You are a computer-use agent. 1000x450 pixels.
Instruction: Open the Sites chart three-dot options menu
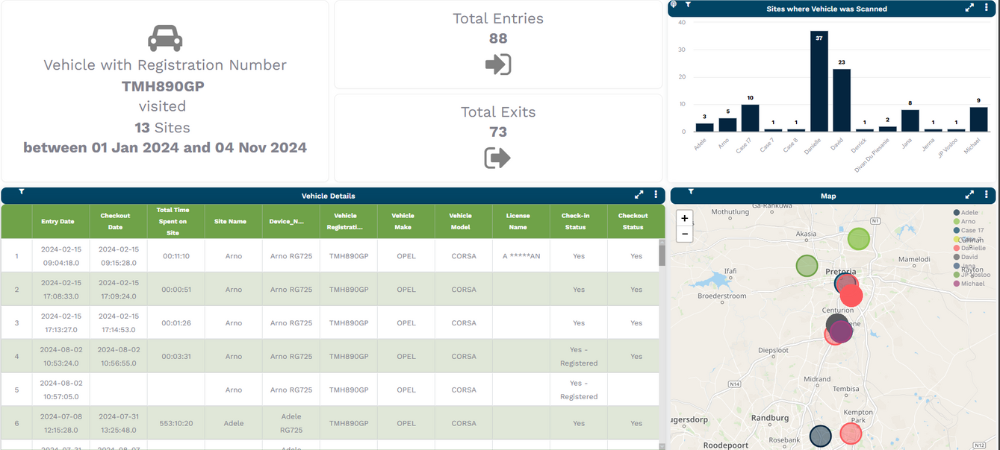click(986, 8)
